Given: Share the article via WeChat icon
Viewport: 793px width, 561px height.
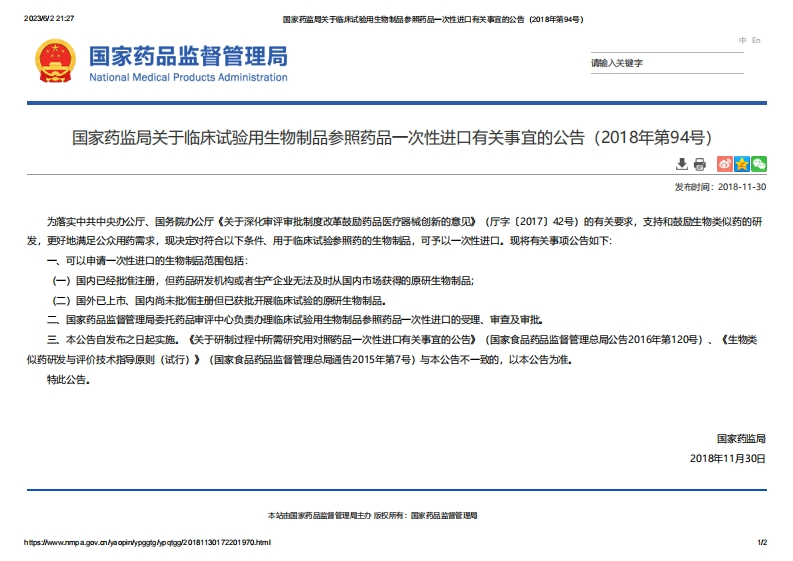Looking at the screenshot, I should coord(759,164).
